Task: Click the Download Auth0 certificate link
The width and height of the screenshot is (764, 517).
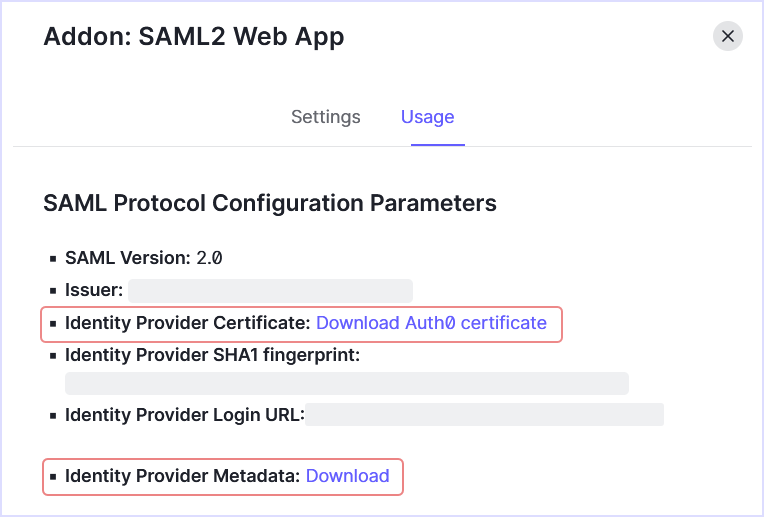Action: [x=431, y=323]
